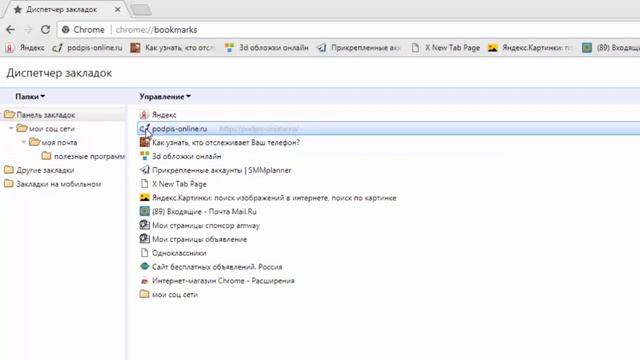Click X New Tab Page icon in list
The height and width of the screenshot is (360, 640).
coord(144,184)
